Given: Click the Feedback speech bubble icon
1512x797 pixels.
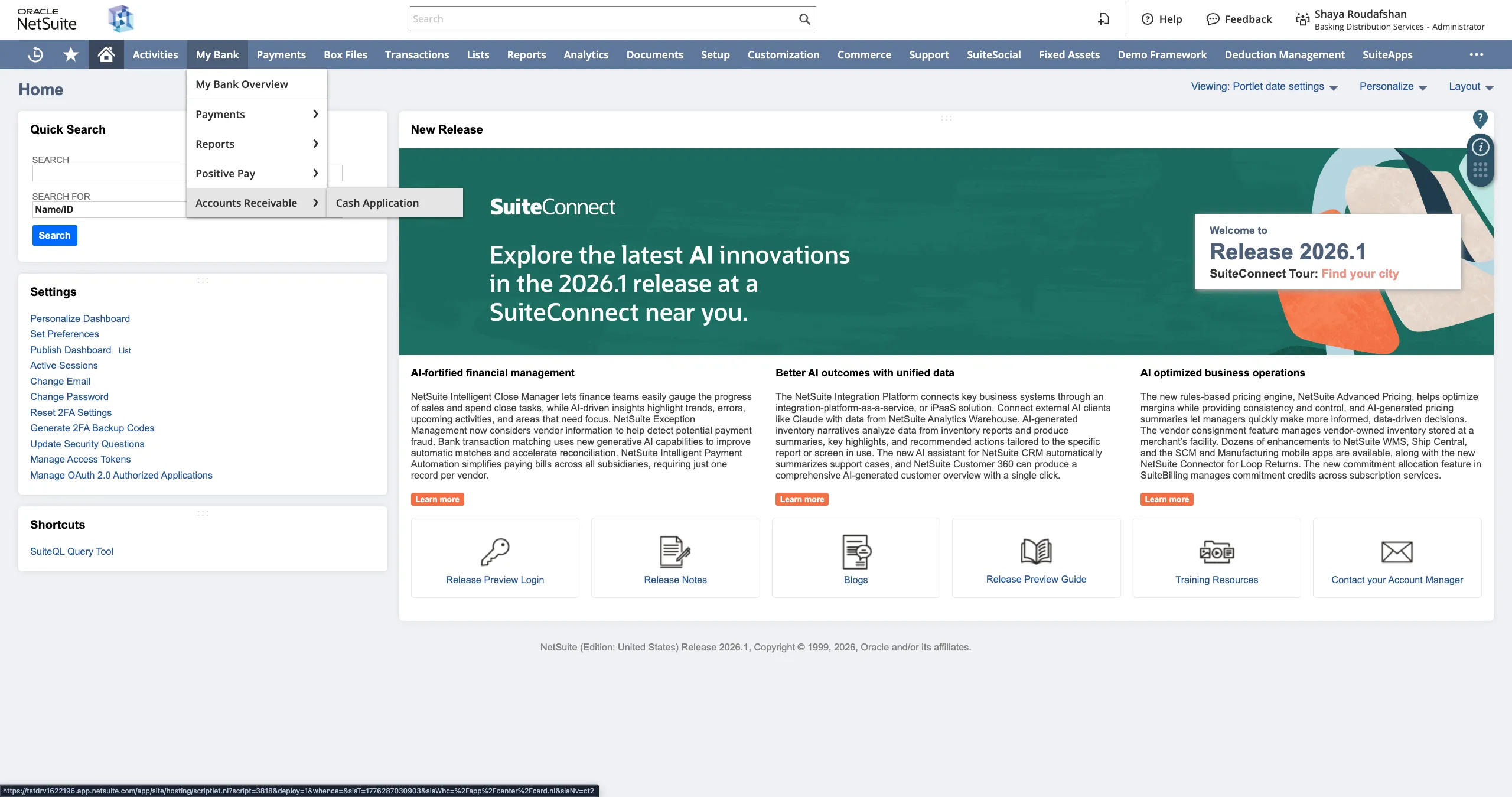Looking at the screenshot, I should tap(1213, 19).
